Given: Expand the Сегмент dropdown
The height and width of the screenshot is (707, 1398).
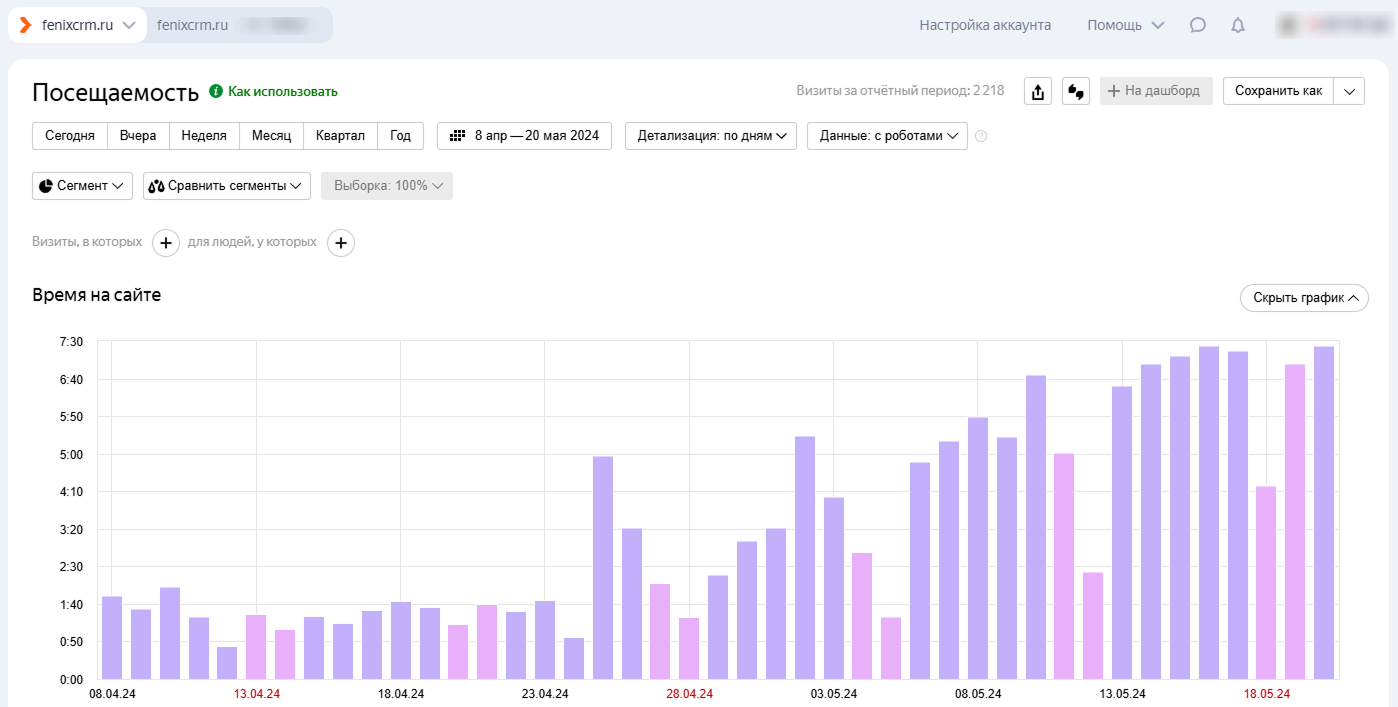Looking at the screenshot, I should [x=82, y=186].
